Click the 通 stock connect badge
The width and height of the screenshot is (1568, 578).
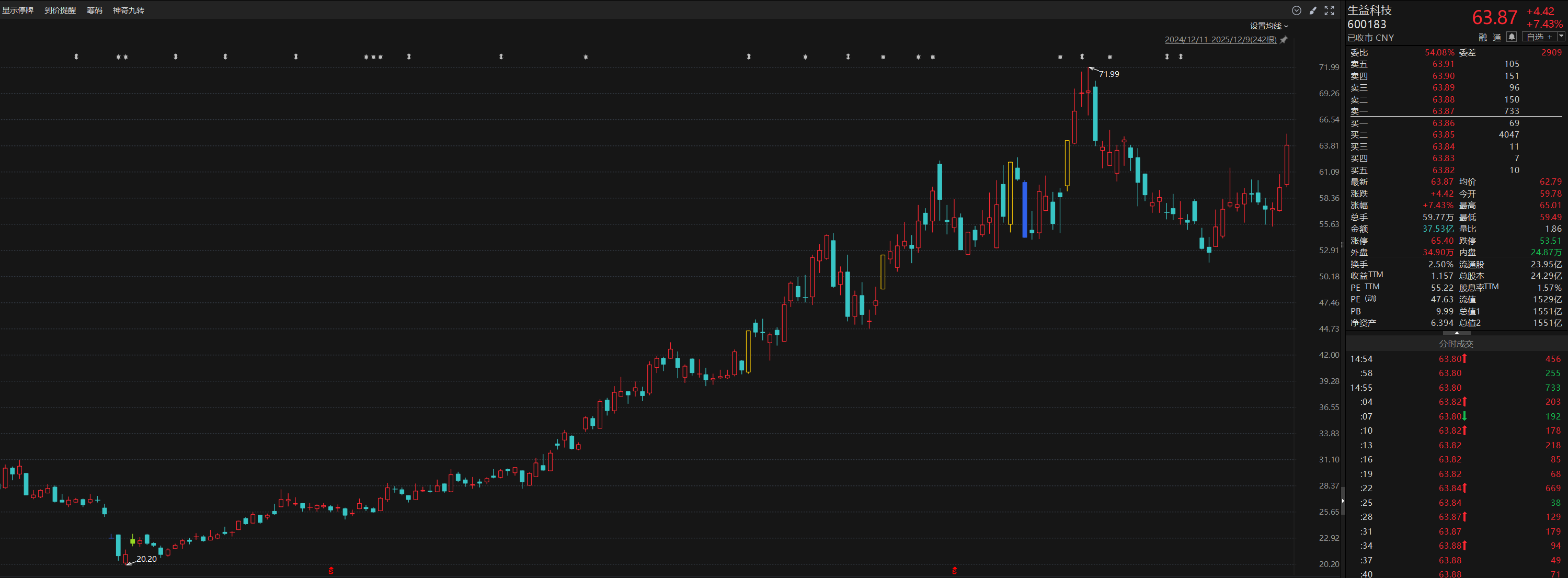click(x=1497, y=37)
